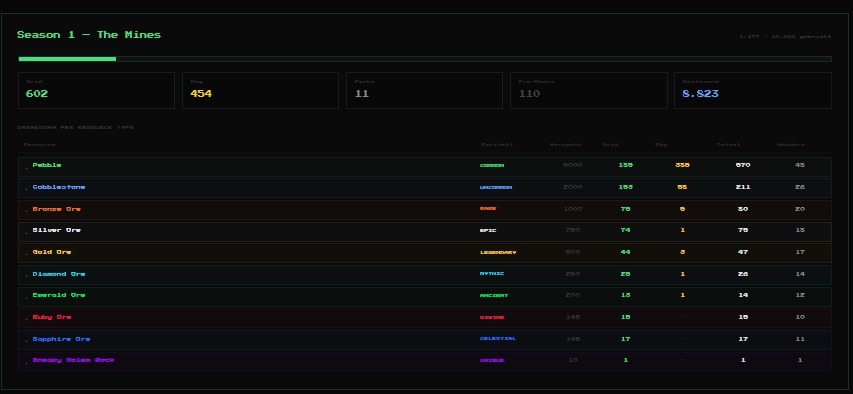Click the CELESTIAL rarity badge
This screenshot has width=853, height=394.
tap(498, 338)
